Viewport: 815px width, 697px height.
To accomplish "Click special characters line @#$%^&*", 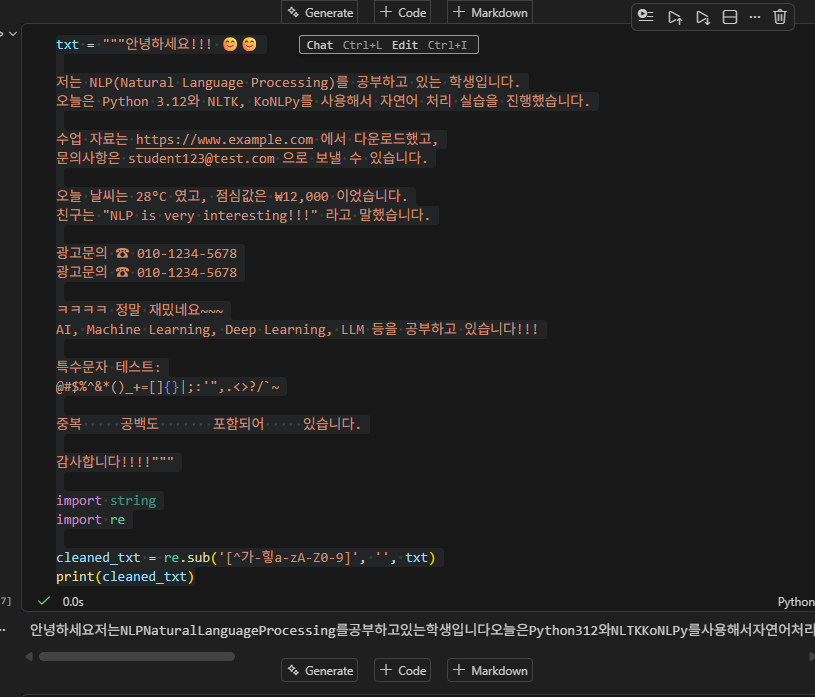I will point(167,387).
